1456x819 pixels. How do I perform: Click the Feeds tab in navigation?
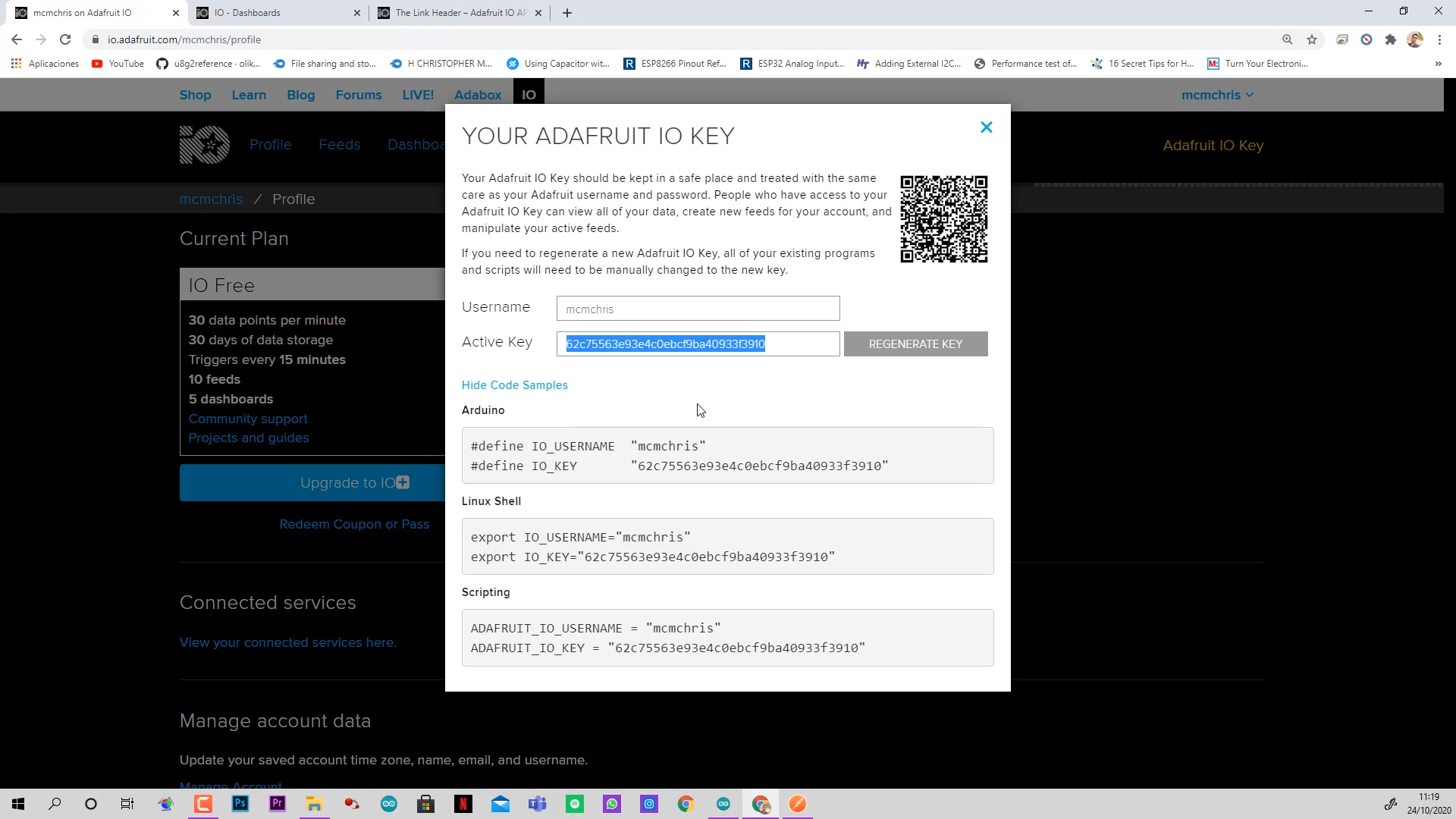click(340, 145)
